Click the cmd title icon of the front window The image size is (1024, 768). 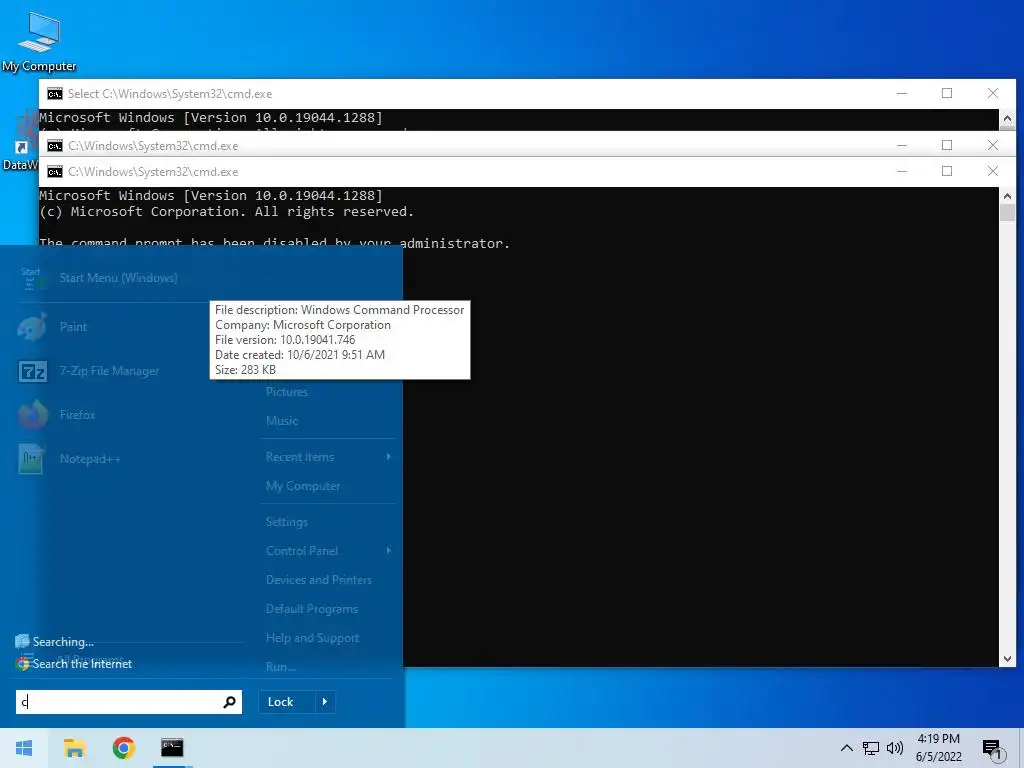(55, 172)
